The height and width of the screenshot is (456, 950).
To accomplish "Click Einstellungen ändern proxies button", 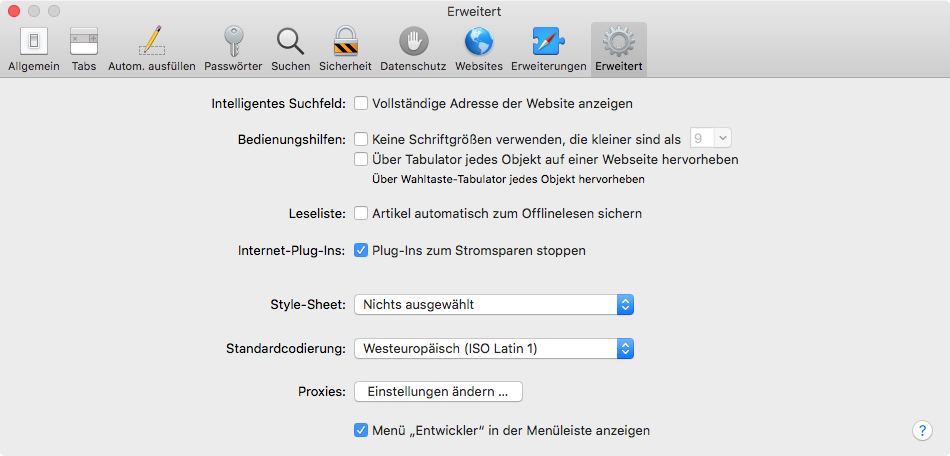I will click(438, 392).
